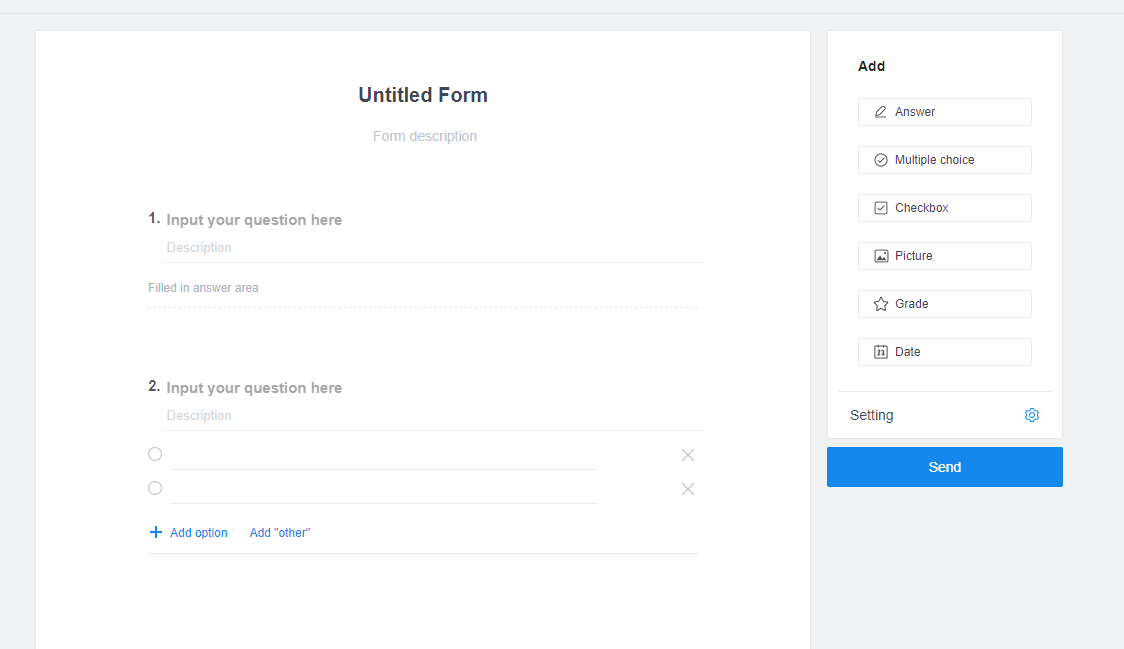Select the first radio option of question 2
1124x649 pixels.
click(x=155, y=453)
